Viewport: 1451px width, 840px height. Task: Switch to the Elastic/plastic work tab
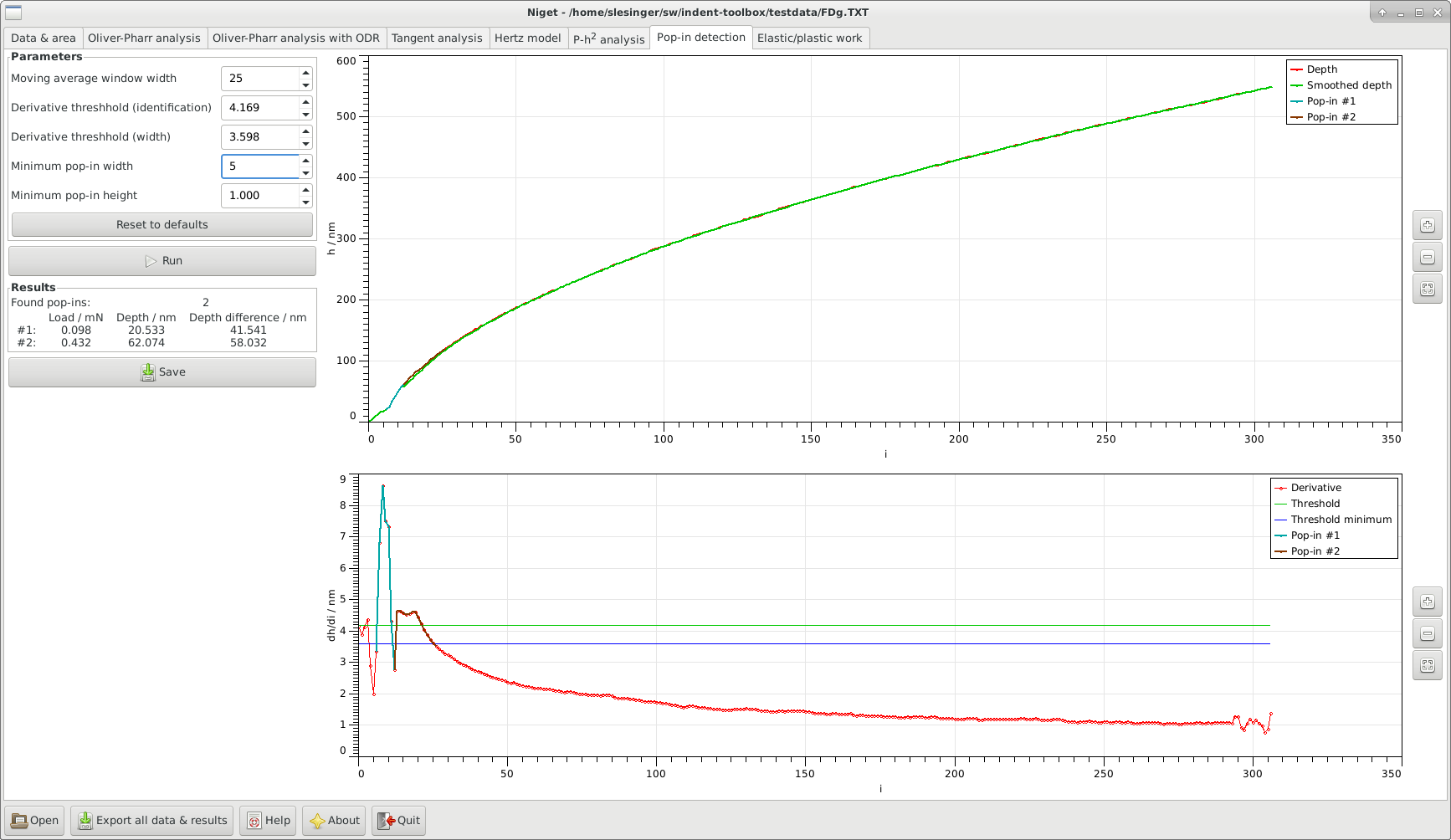[x=809, y=38]
